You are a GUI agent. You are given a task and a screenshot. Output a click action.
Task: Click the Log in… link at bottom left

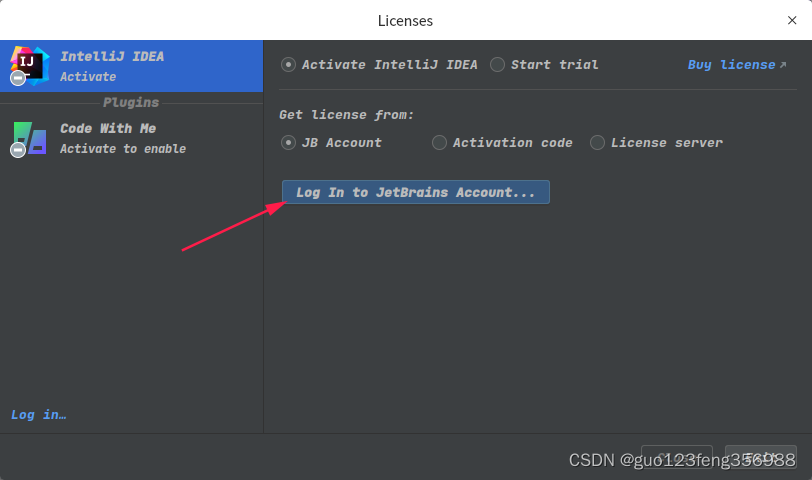click(39, 415)
